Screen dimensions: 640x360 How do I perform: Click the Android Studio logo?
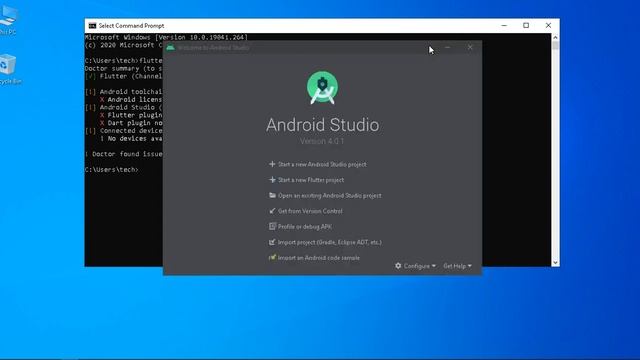(322, 88)
